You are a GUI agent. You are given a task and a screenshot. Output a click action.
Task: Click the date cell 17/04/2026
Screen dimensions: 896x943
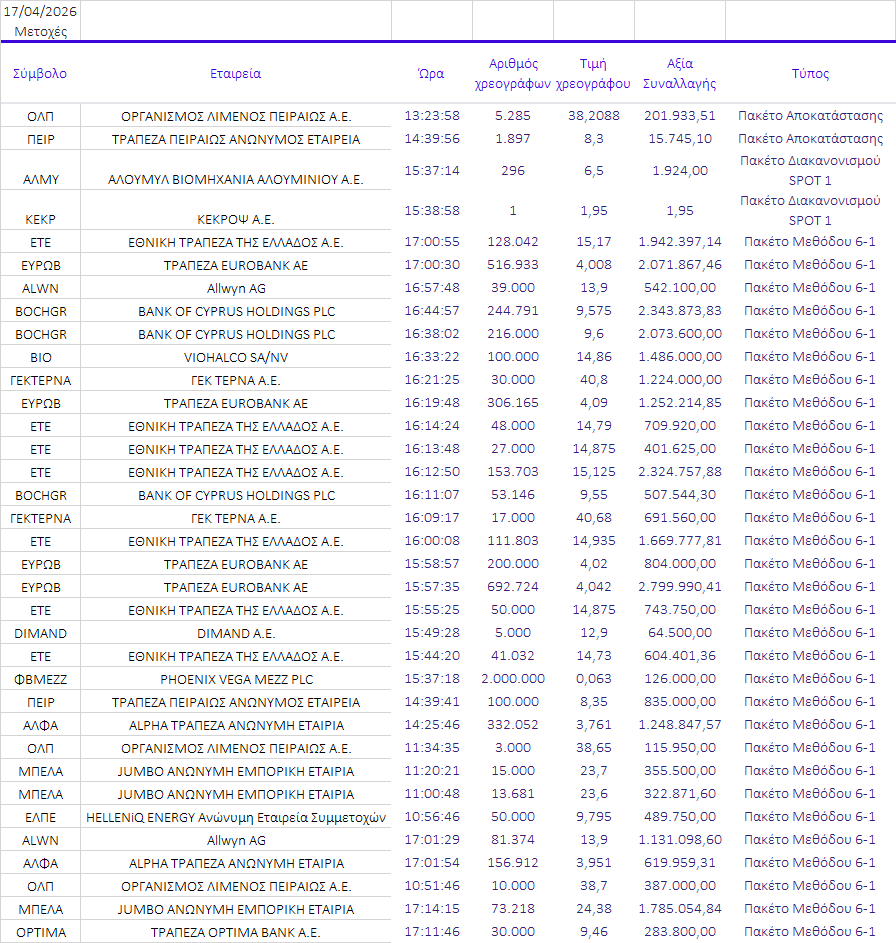[40, 11]
